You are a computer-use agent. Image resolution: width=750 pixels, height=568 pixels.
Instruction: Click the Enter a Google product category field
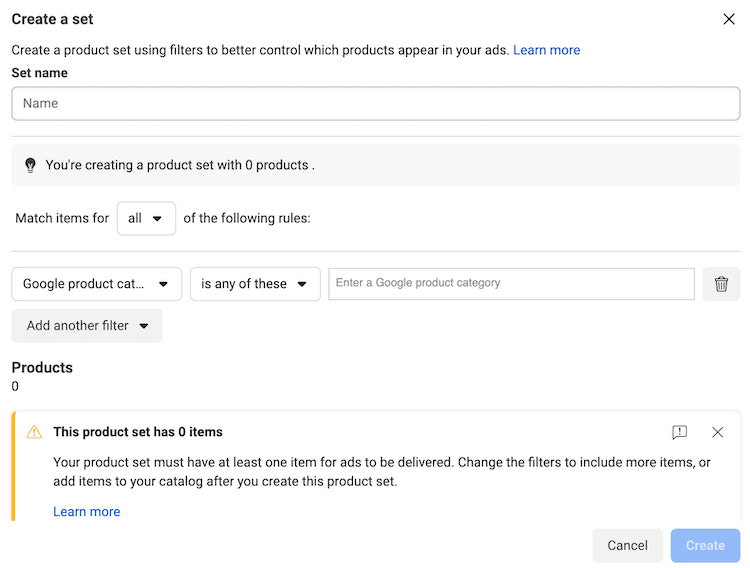coord(511,283)
